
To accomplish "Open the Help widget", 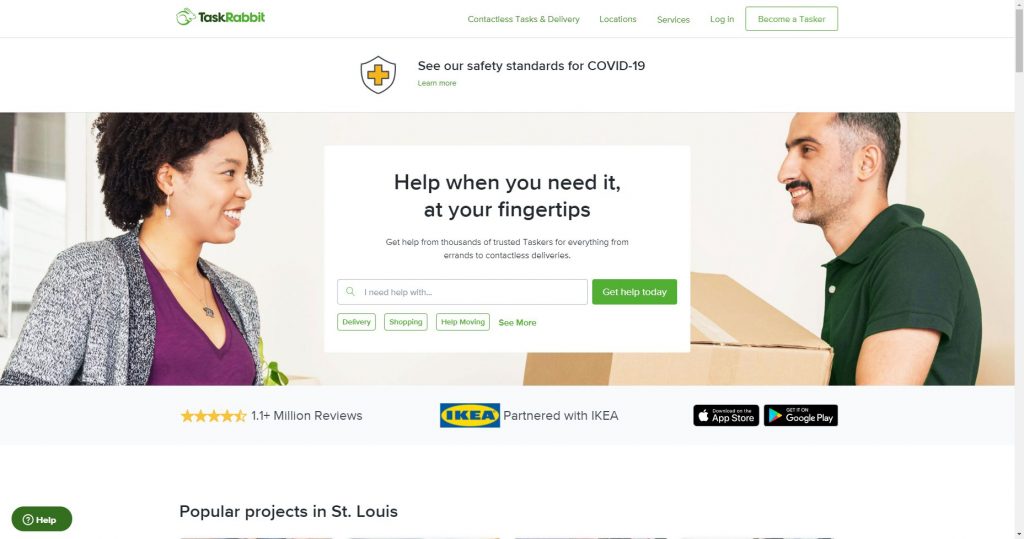I will [42, 519].
